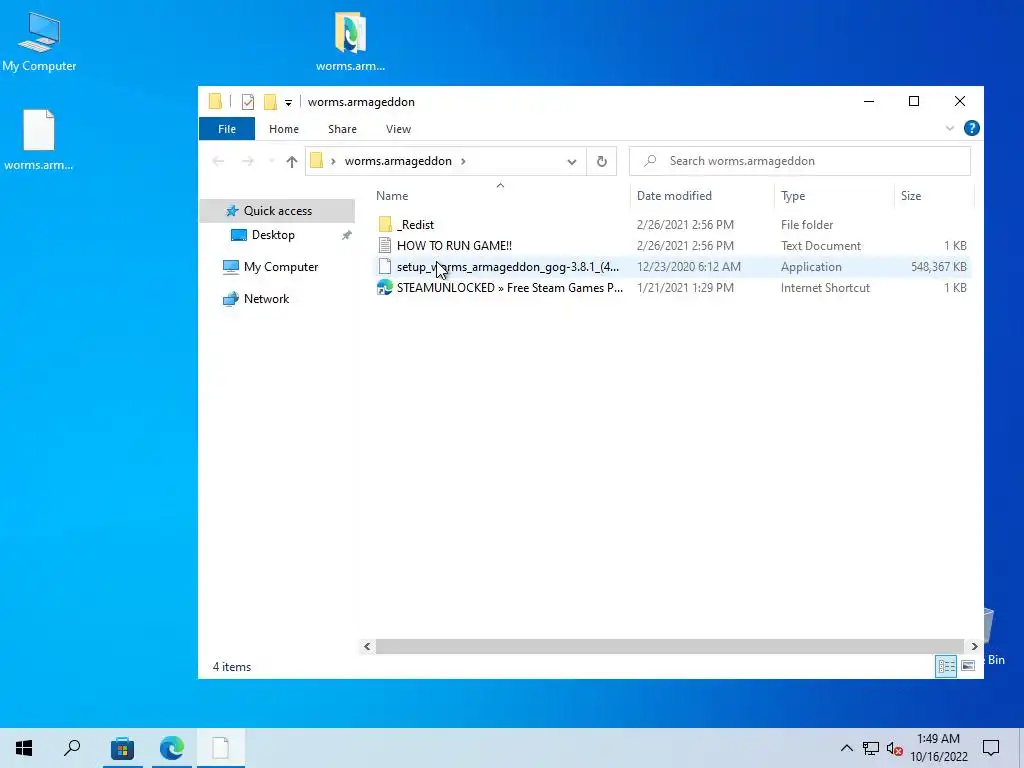Screen dimensions: 1024x768
Task: Launch Microsoft Edge from the taskbar
Action: [x=172, y=748]
